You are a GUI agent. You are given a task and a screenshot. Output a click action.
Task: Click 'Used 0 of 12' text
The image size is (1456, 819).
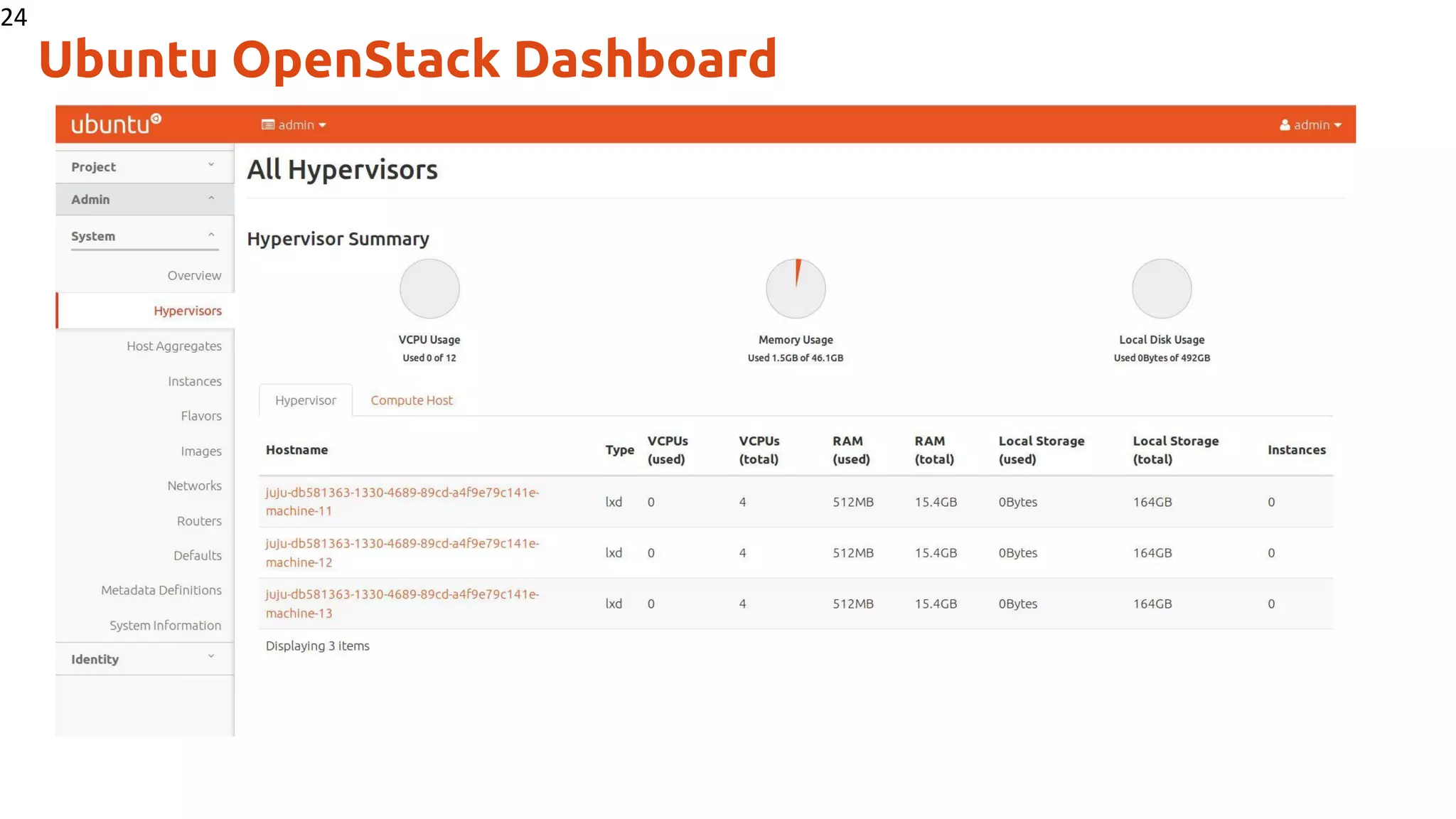coord(429,358)
